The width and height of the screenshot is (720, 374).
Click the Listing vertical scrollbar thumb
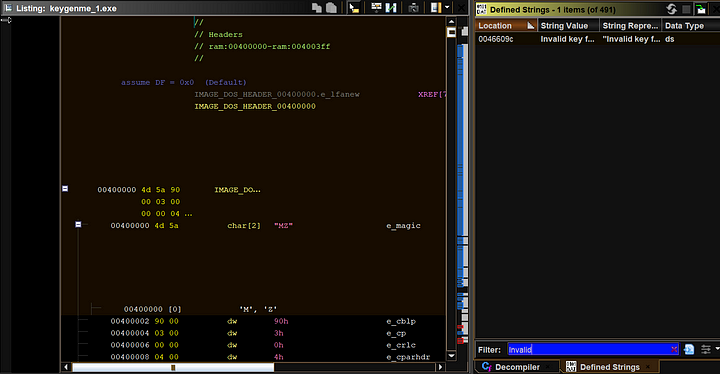451,32
